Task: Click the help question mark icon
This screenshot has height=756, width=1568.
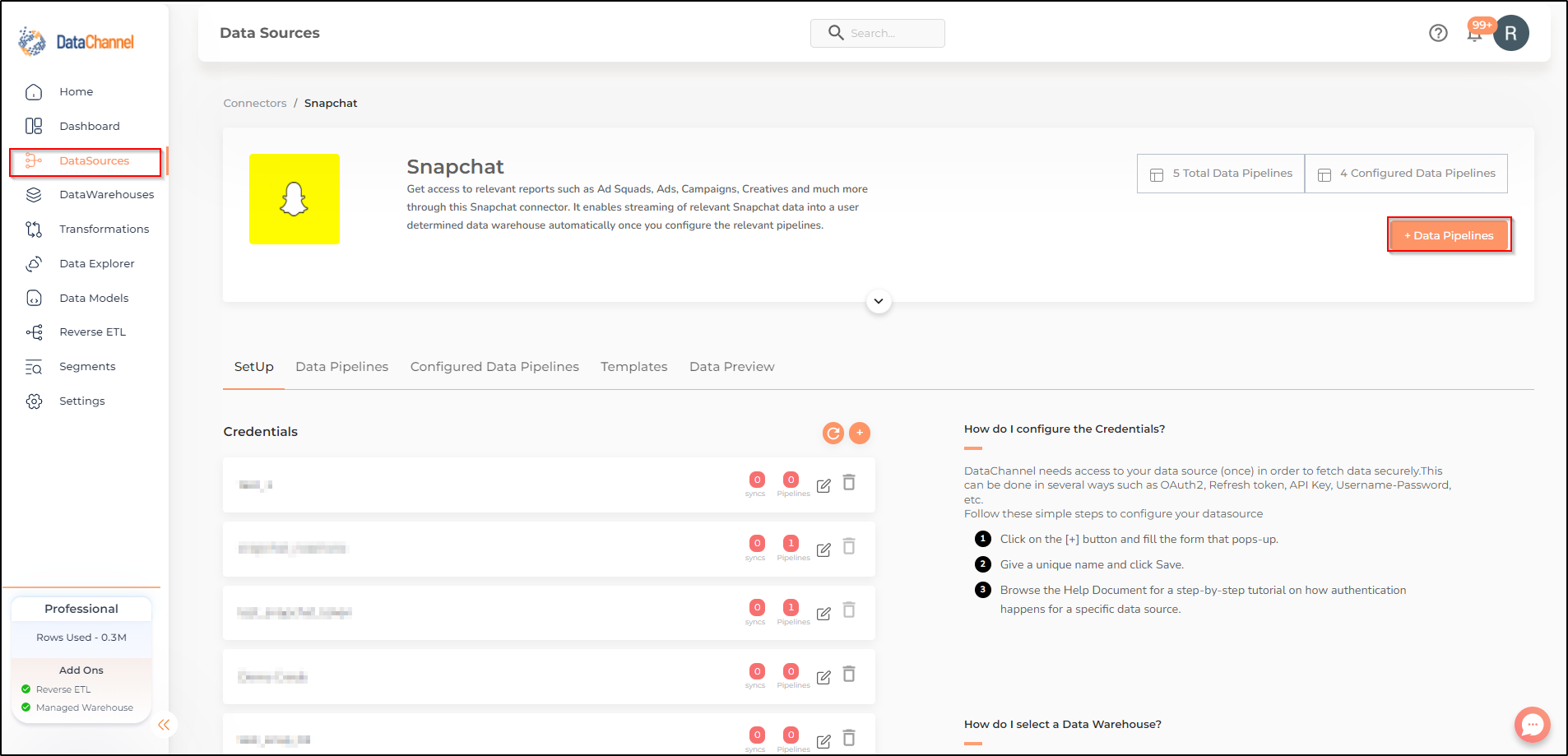Action: tap(1438, 33)
